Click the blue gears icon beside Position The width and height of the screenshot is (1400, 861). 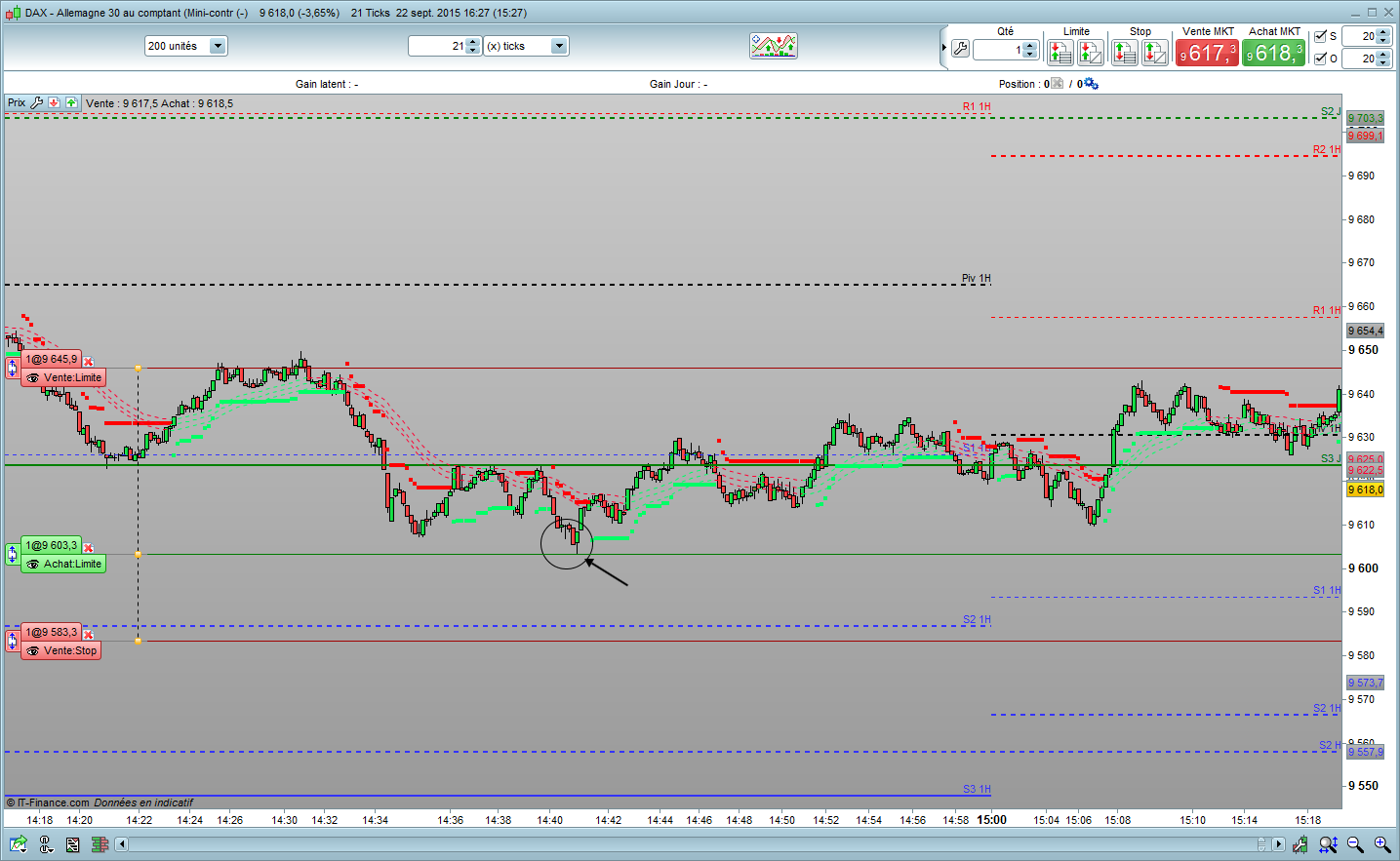coord(1091,84)
